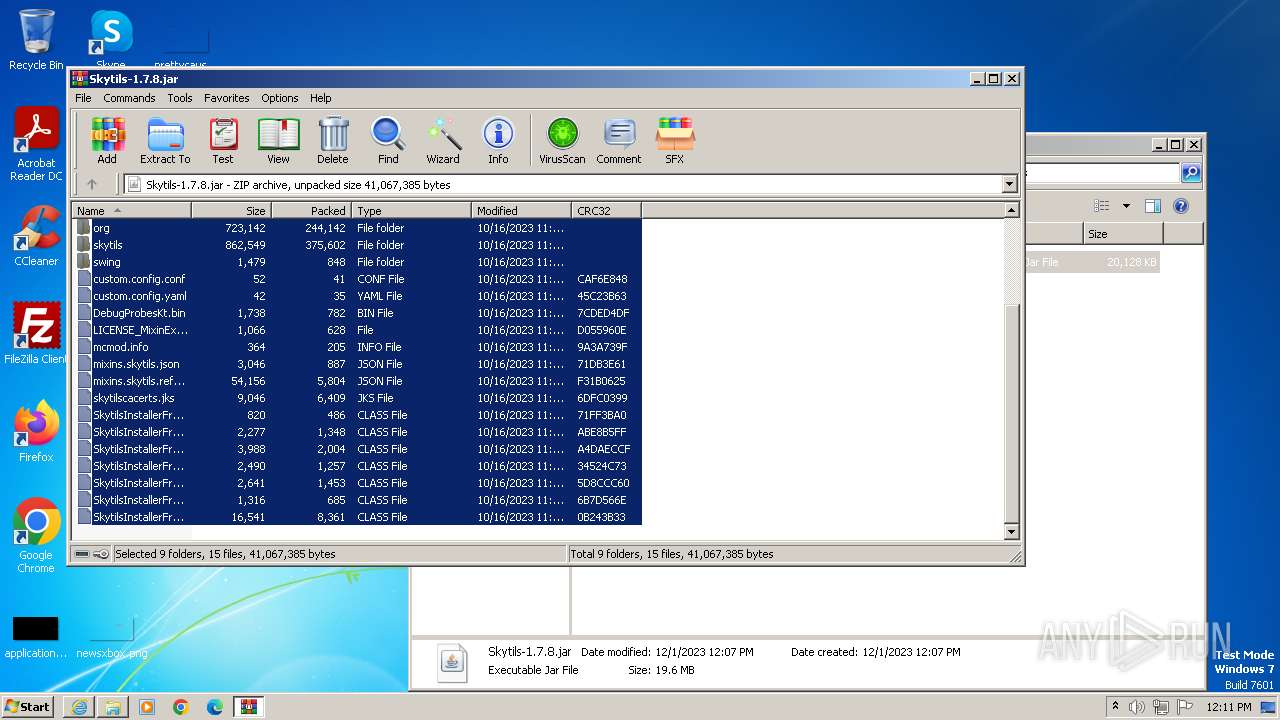Launch the Wizard tool
This screenshot has height=720, width=1280.
coord(443,141)
